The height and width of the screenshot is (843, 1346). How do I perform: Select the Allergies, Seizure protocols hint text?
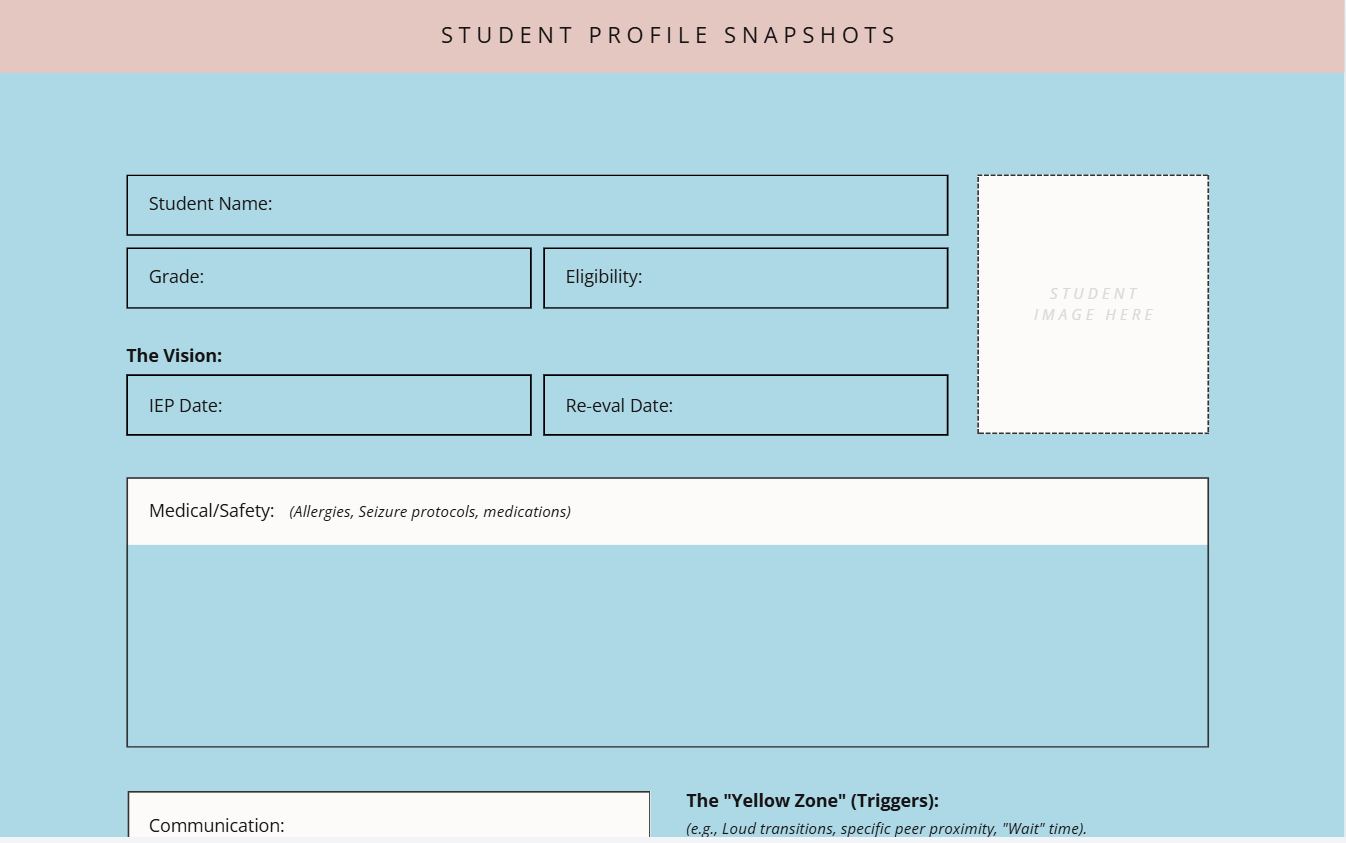(430, 512)
